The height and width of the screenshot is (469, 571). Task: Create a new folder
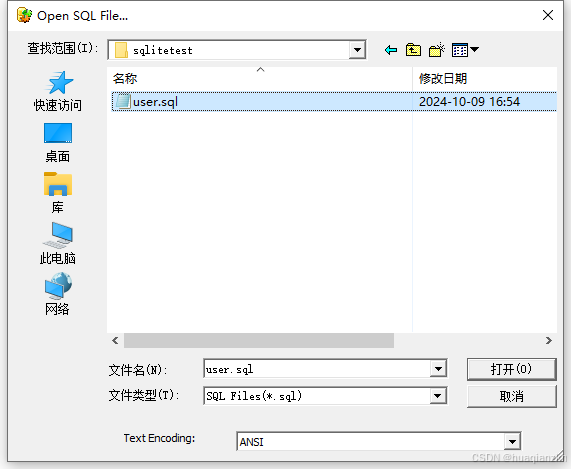[x=437, y=50]
